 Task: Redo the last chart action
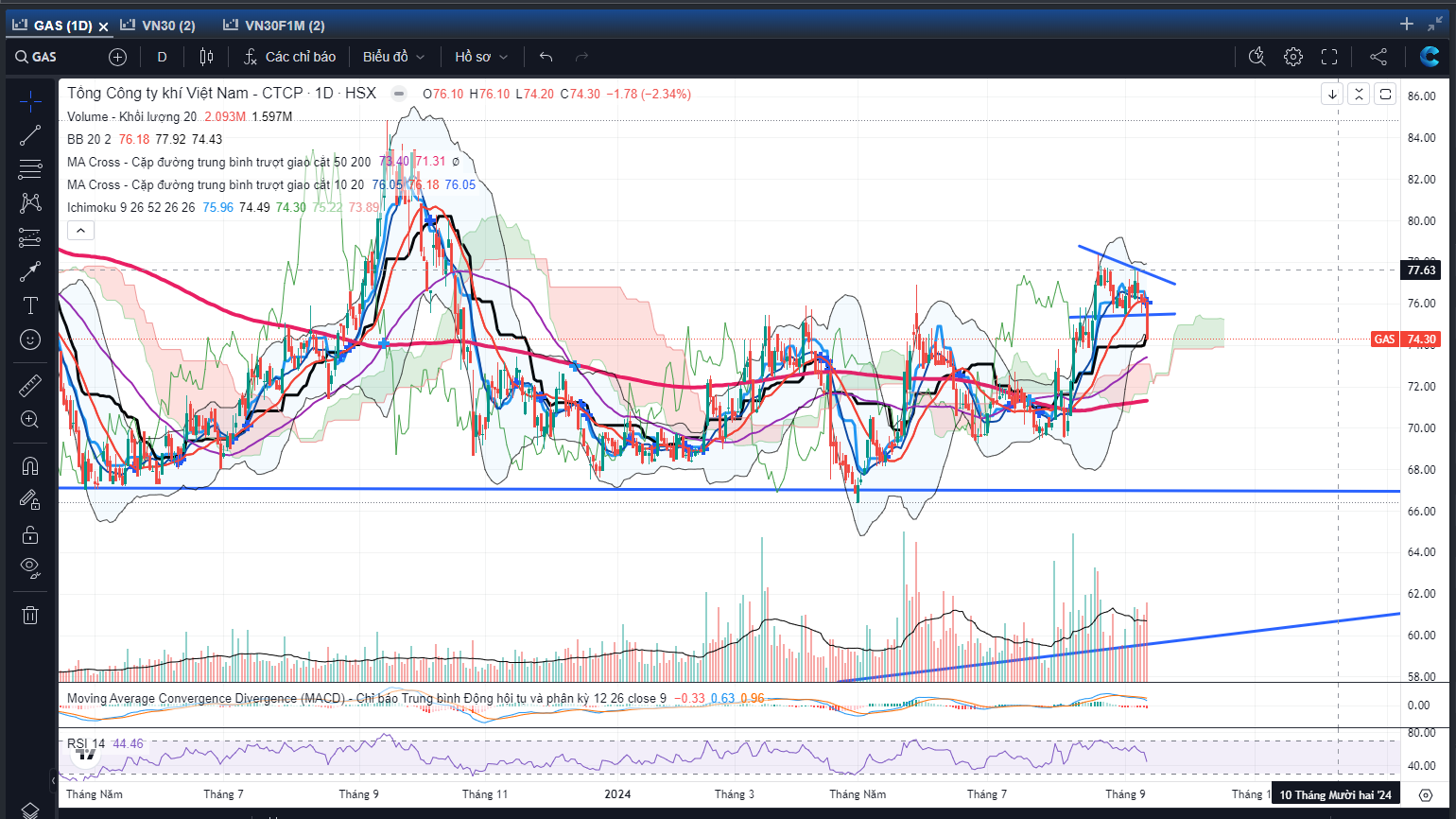point(581,57)
